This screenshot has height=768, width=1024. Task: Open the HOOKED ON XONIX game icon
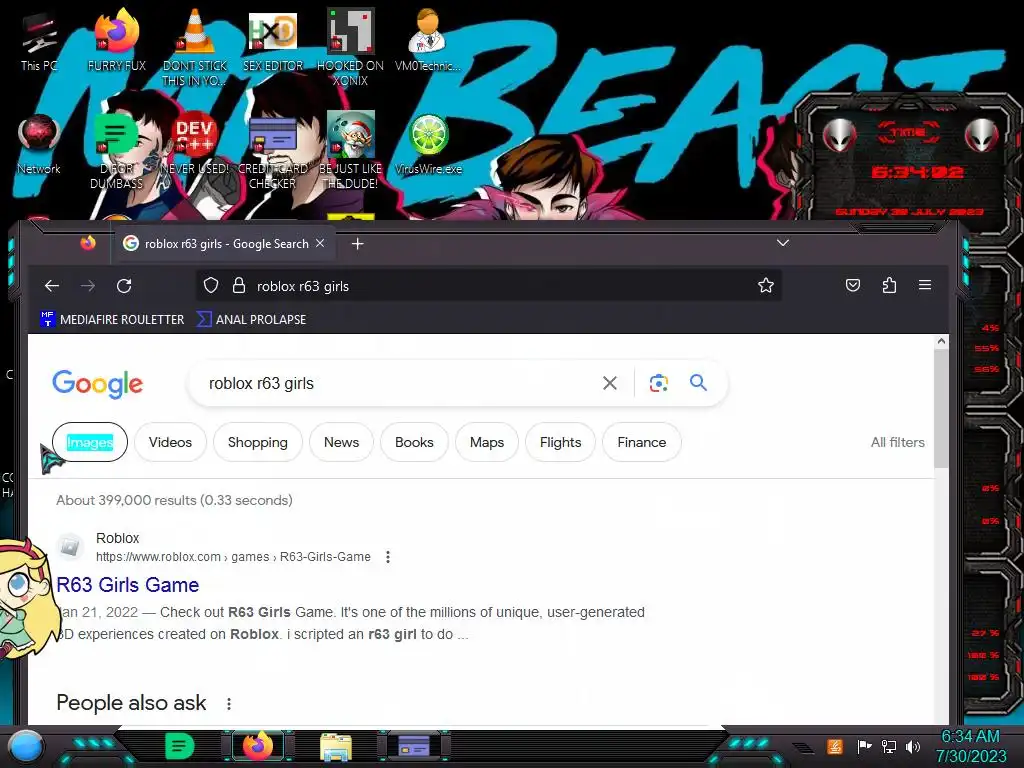click(350, 47)
